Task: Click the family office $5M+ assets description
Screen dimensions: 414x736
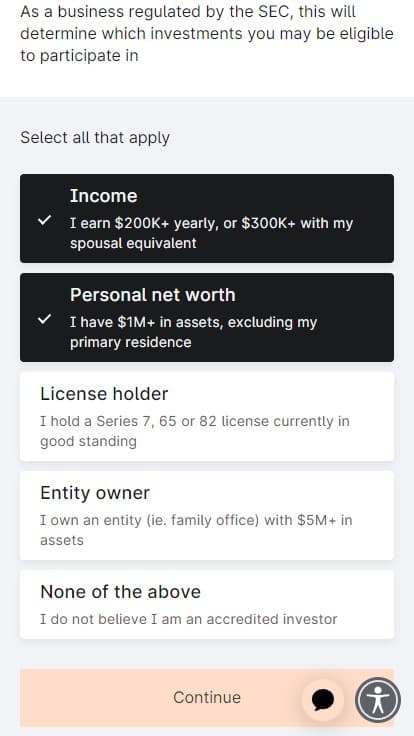Action: [x=196, y=530]
